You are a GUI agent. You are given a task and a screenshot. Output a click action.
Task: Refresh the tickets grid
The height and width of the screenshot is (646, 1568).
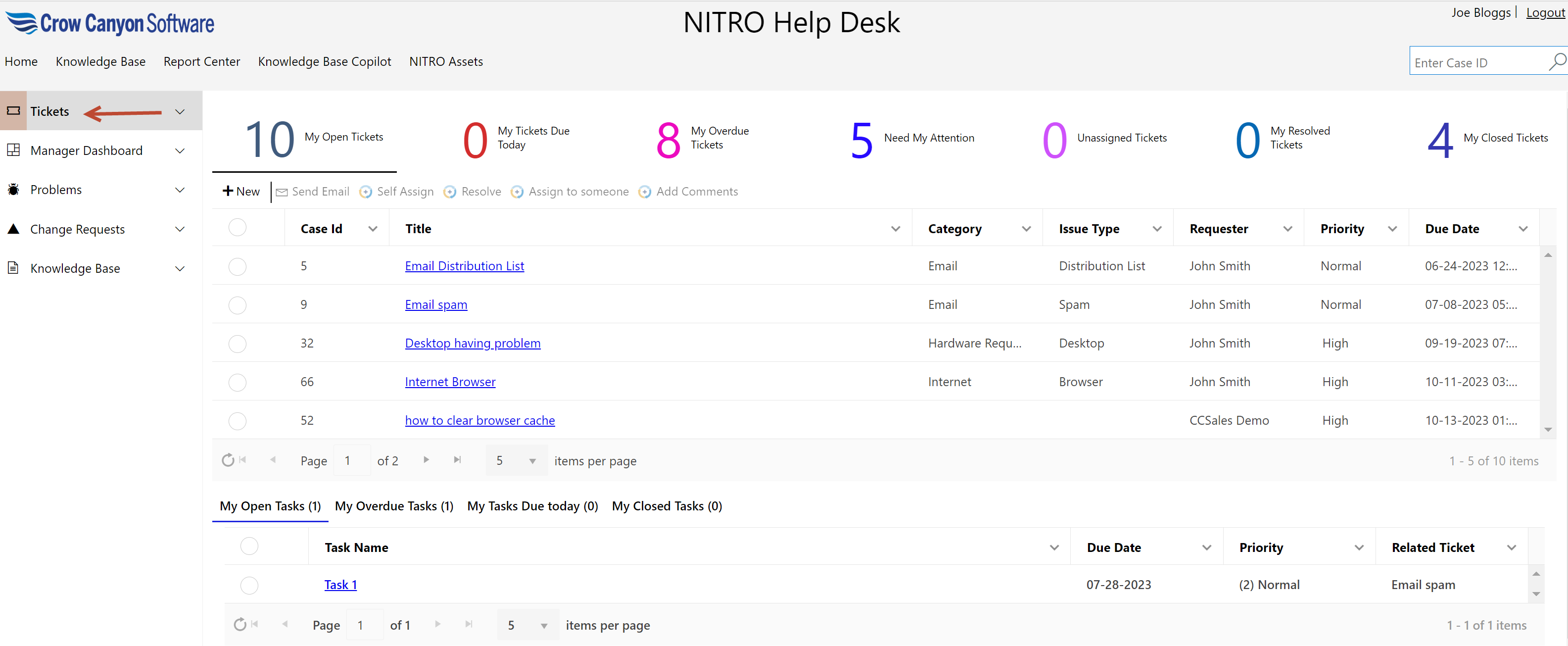coord(228,460)
